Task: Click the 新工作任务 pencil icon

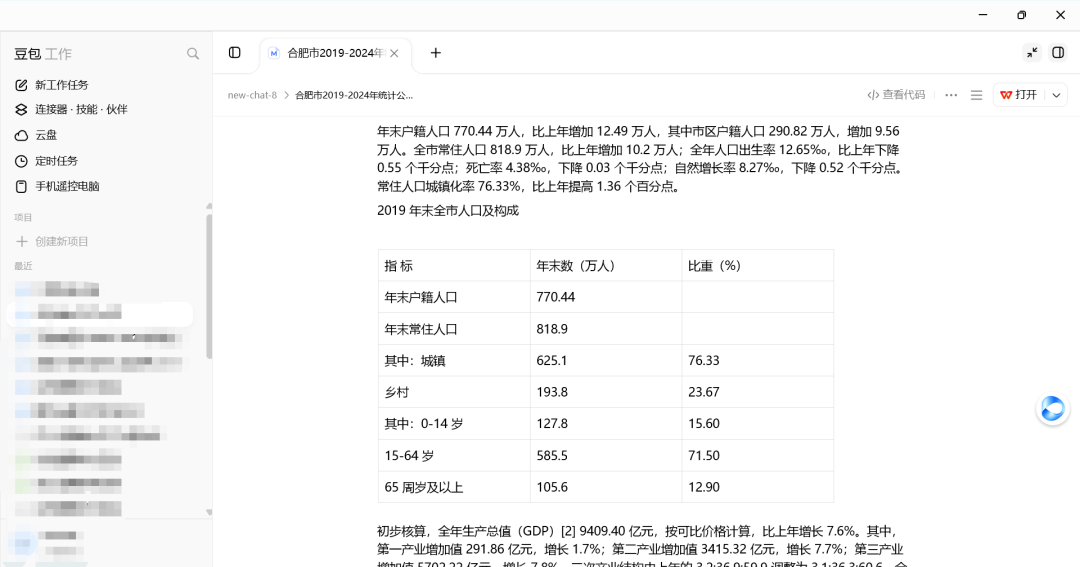Action: coord(21,85)
